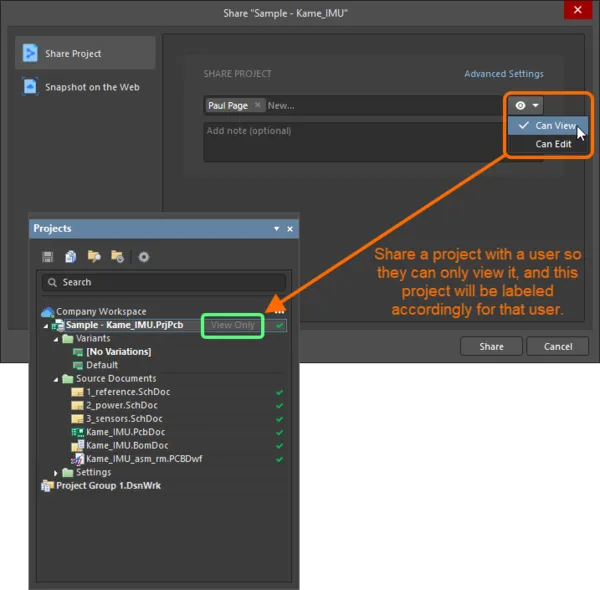Open the Advanced Settings link
Screen dimensions: 600x590
tap(504, 74)
